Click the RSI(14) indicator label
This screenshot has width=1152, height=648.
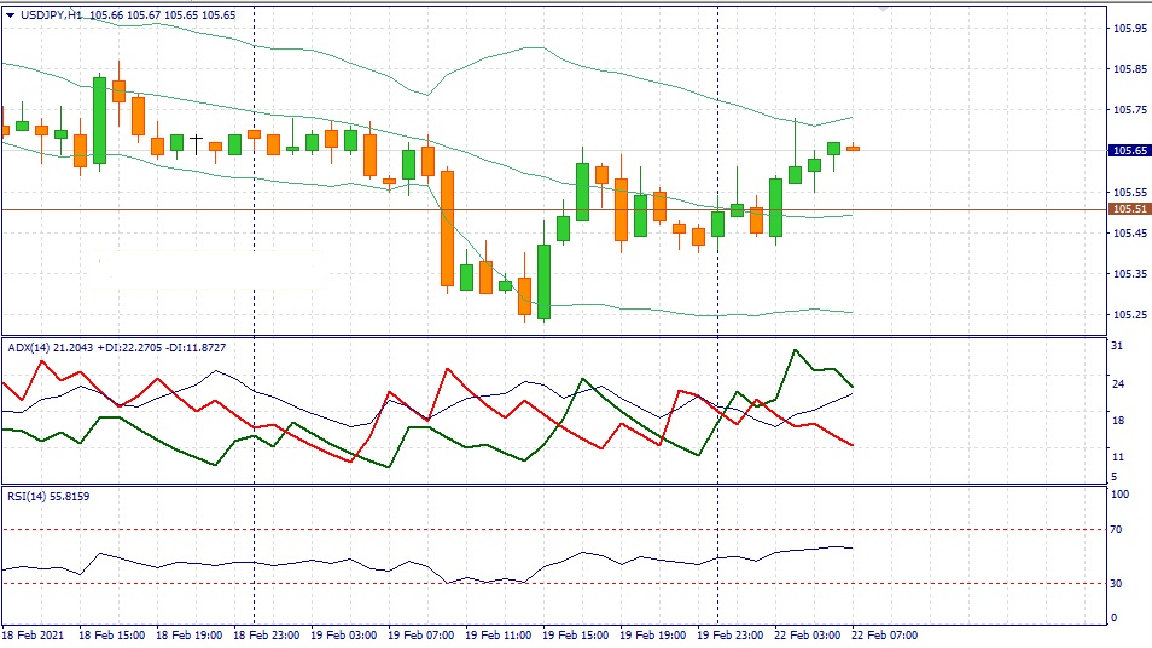(26, 496)
